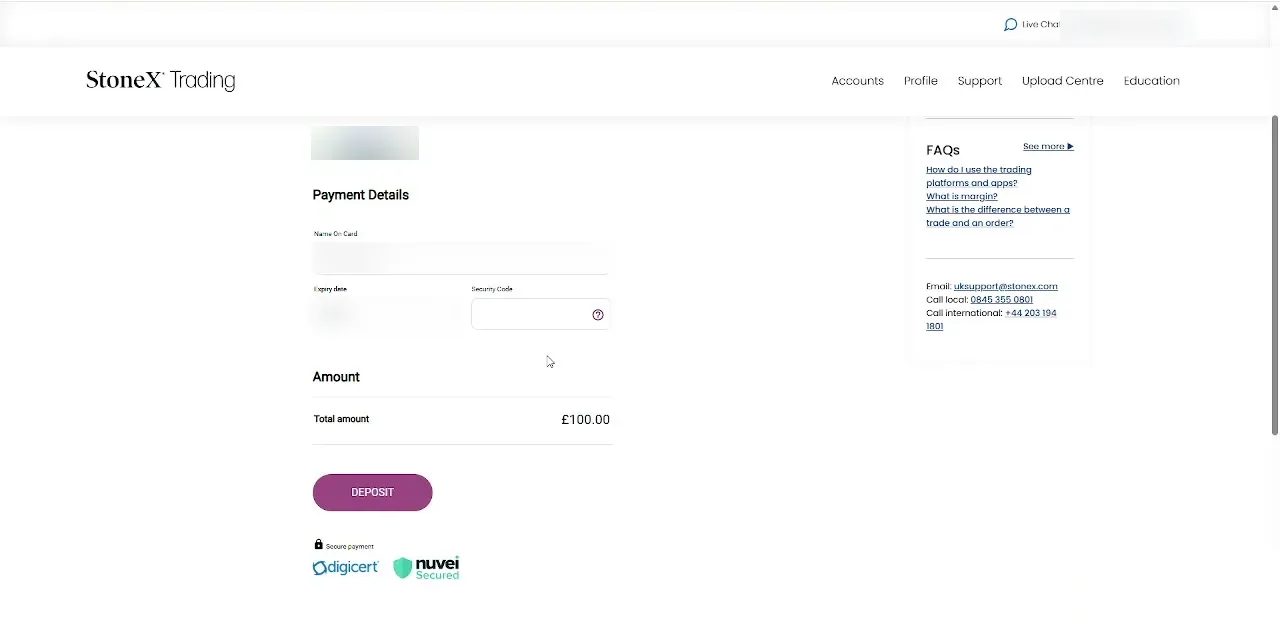Open the Support menu

click(979, 81)
